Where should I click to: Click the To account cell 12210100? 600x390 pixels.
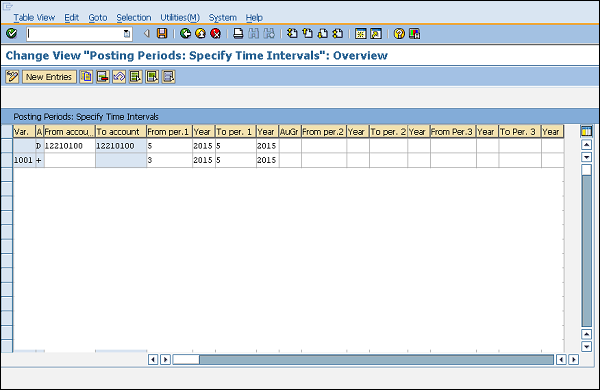(x=121, y=146)
